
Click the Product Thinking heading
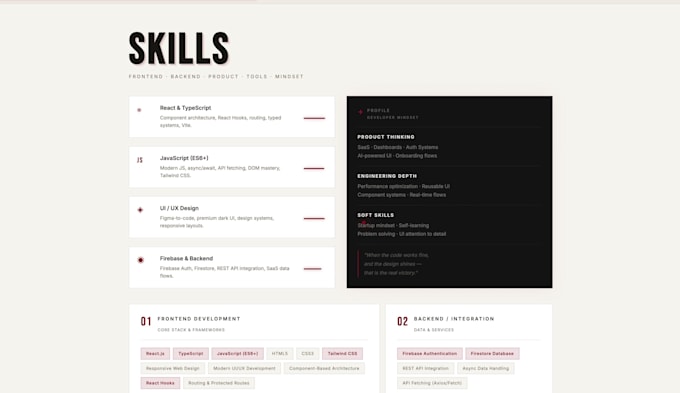tap(386, 137)
